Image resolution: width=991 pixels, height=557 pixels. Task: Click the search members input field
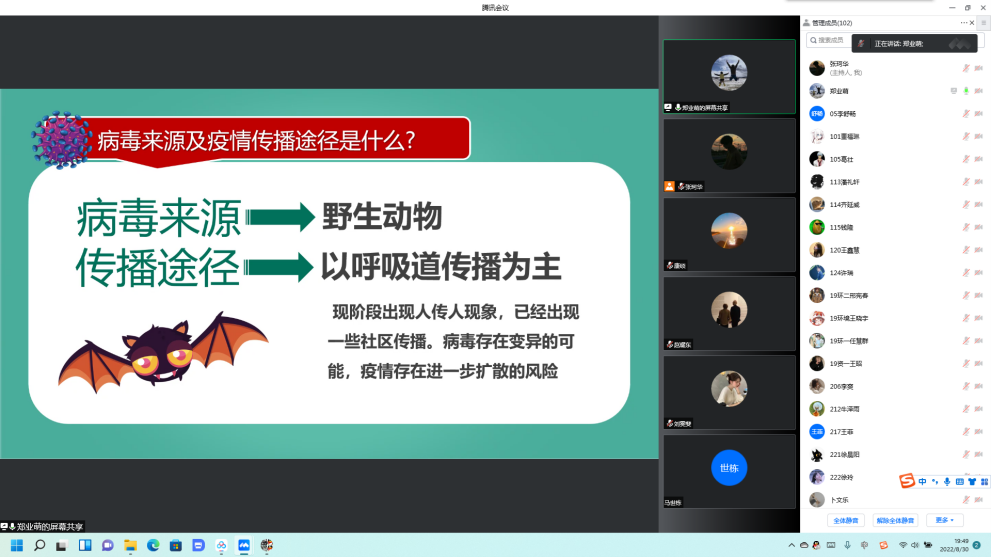click(x=830, y=40)
